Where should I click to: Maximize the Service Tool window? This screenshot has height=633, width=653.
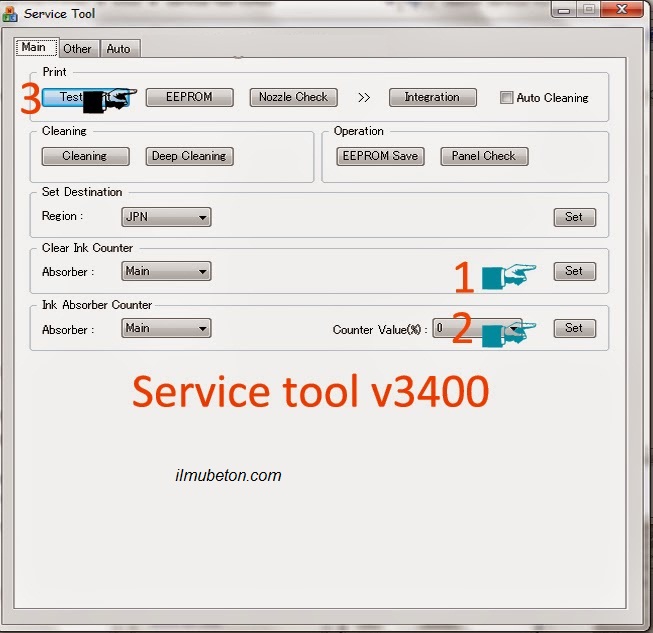588,10
